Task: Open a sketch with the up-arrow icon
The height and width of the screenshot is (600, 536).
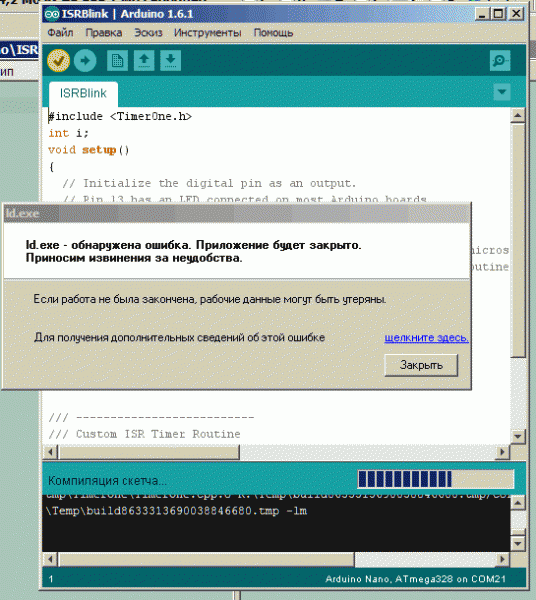Action: (x=144, y=60)
